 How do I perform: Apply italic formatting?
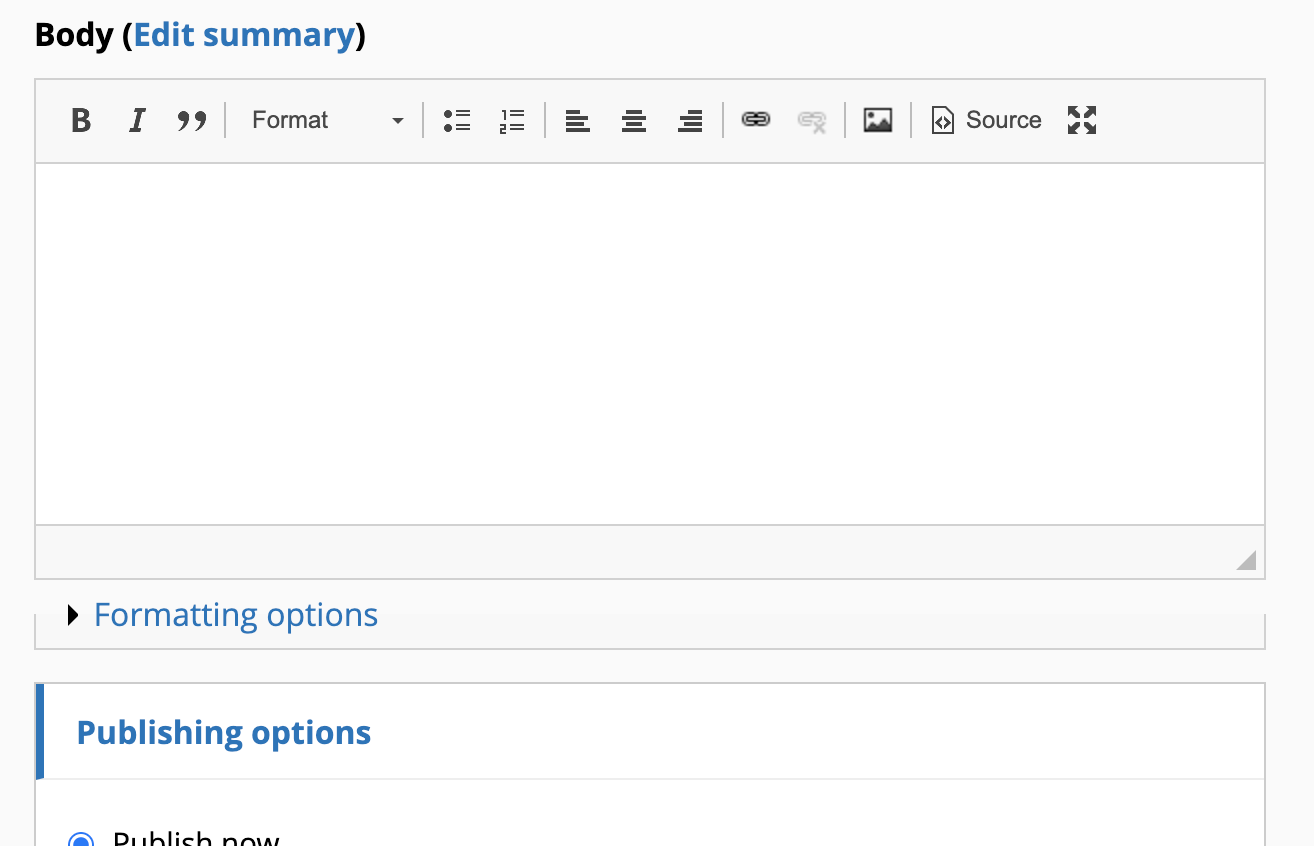coord(136,120)
